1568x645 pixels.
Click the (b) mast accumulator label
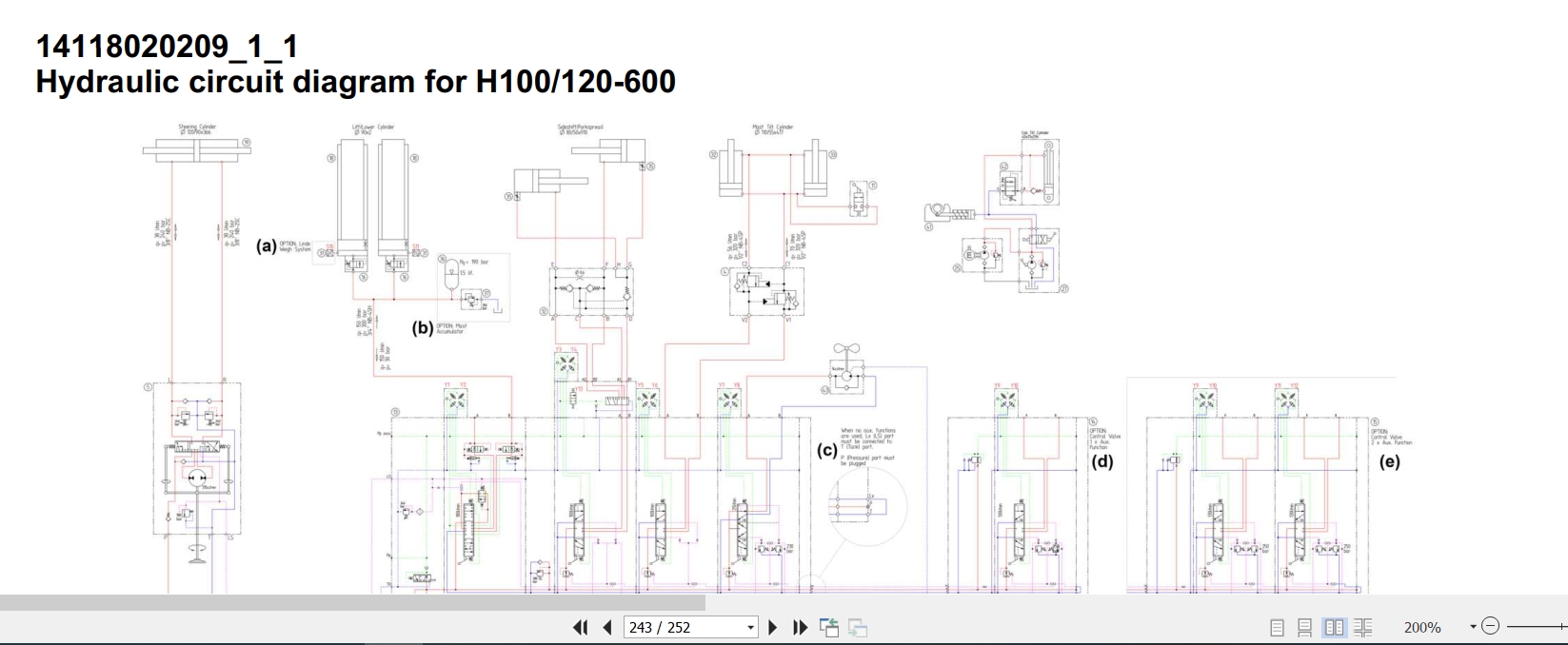tap(423, 328)
